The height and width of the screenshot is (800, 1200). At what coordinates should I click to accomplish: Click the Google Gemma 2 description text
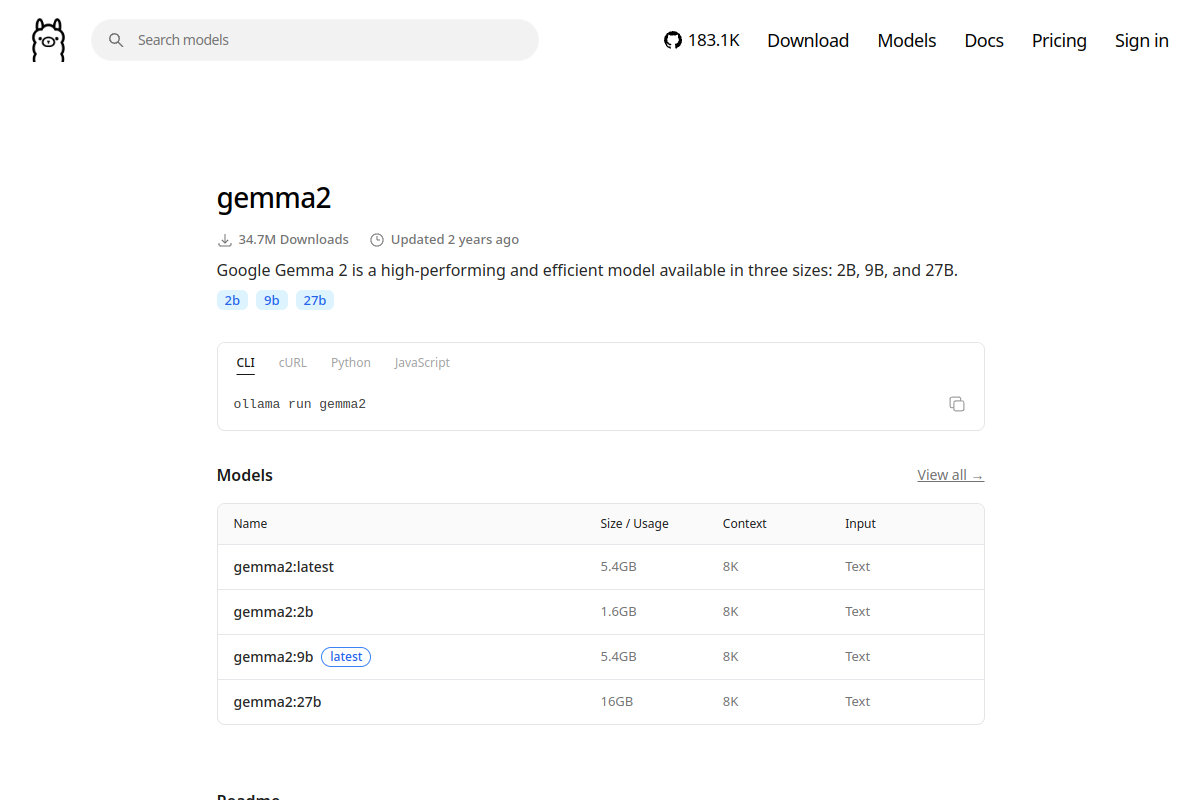coord(588,270)
